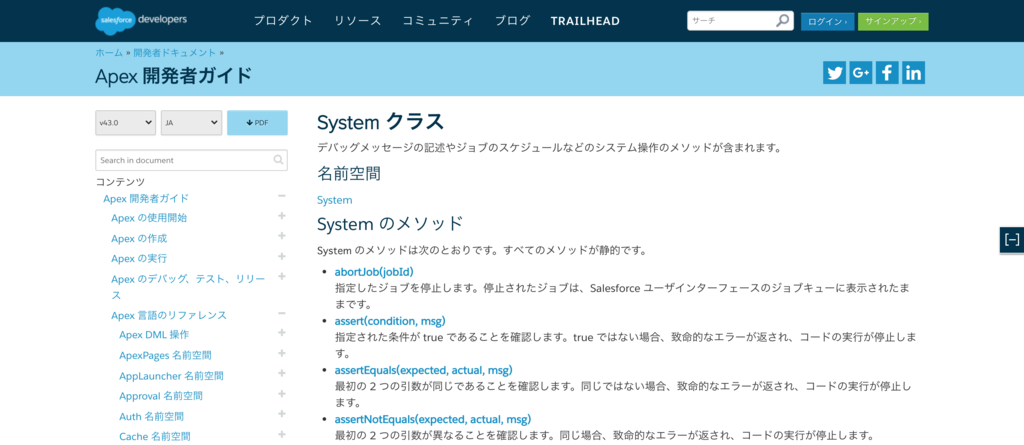Screen dimensions: 1024x445
Task: Open Apex の実行 tree item
Action: [139, 259]
